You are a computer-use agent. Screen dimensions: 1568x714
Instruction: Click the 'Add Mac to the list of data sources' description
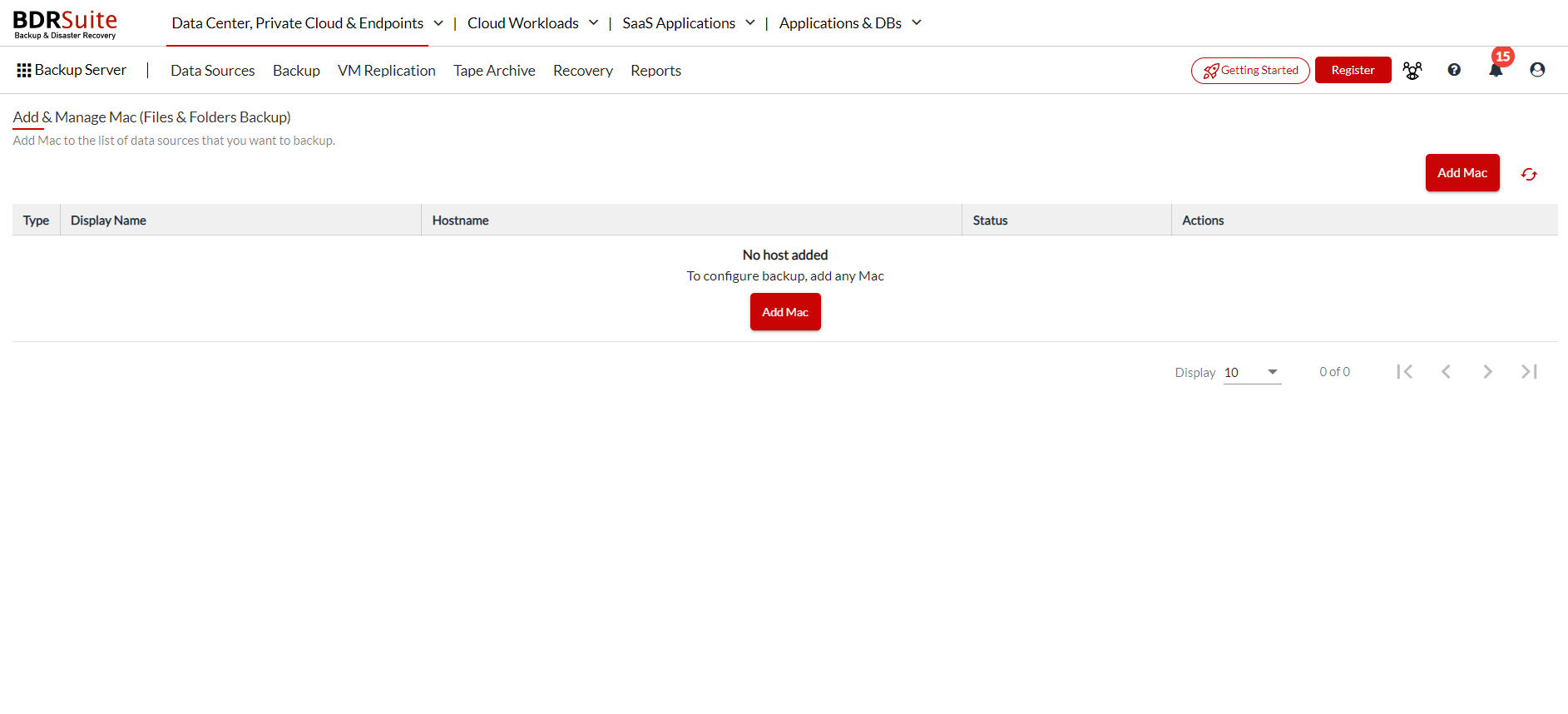pos(174,141)
